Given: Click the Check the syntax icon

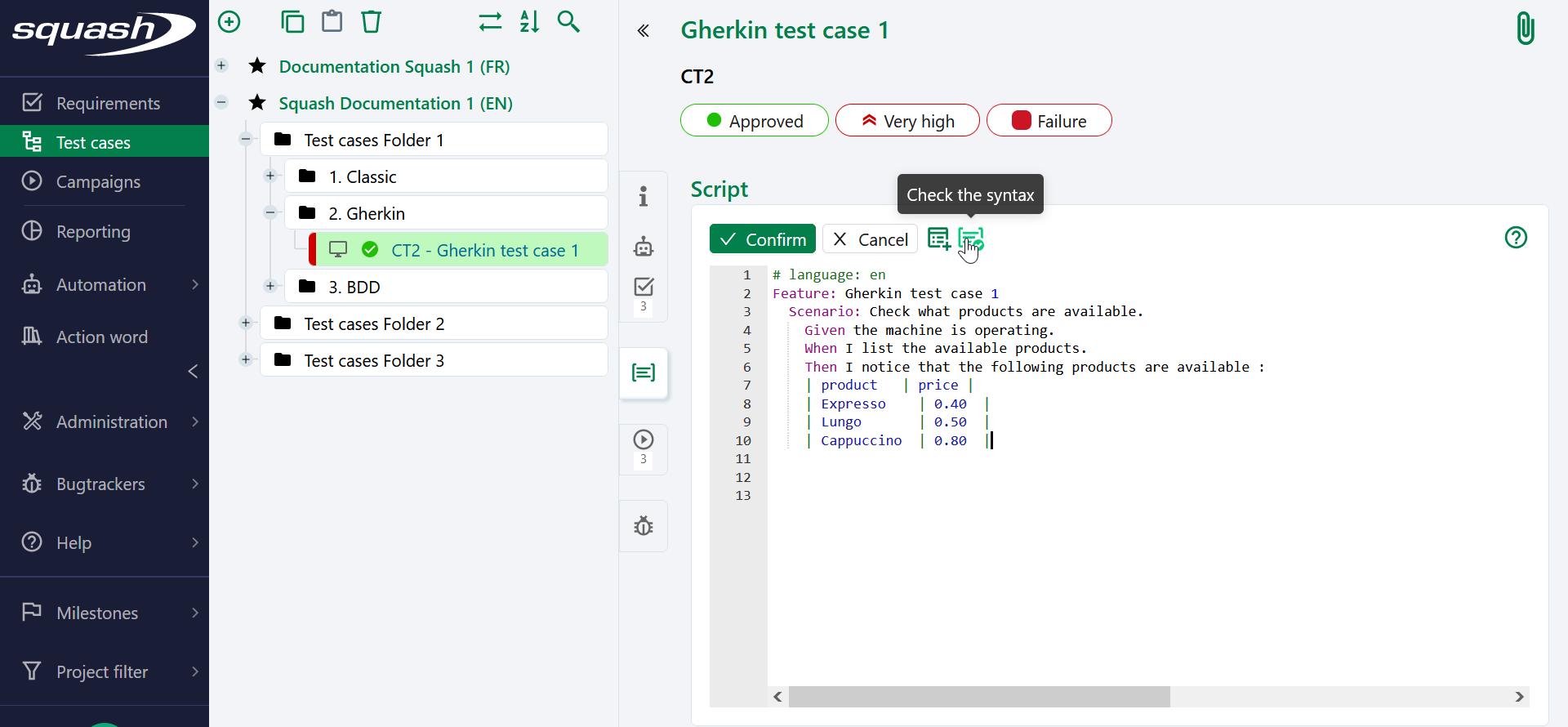Looking at the screenshot, I should [x=970, y=239].
